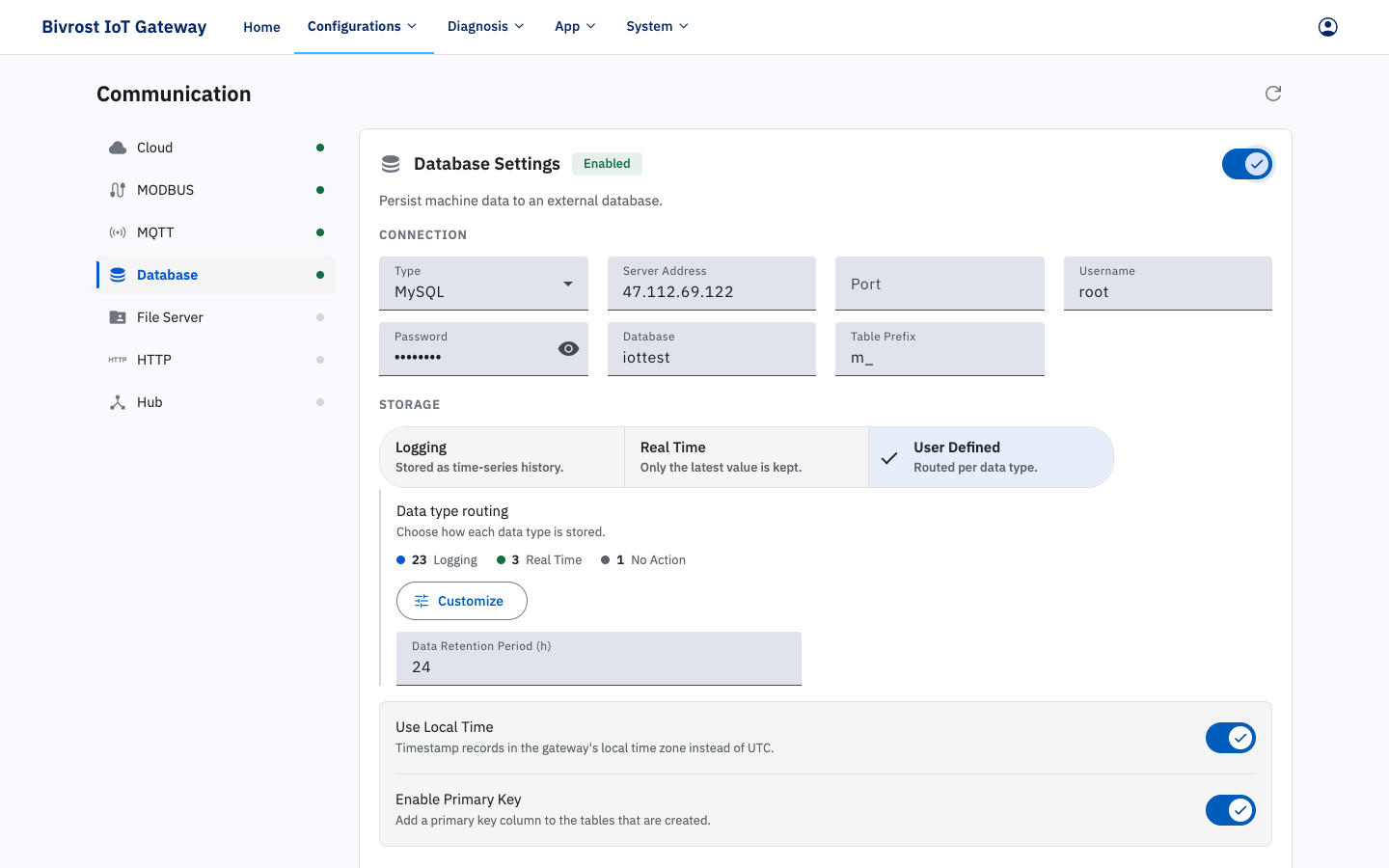Image resolution: width=1389 pixels, height=868 pixels.
Task: Expand the Configurations menu
Action: click(363, 27)
